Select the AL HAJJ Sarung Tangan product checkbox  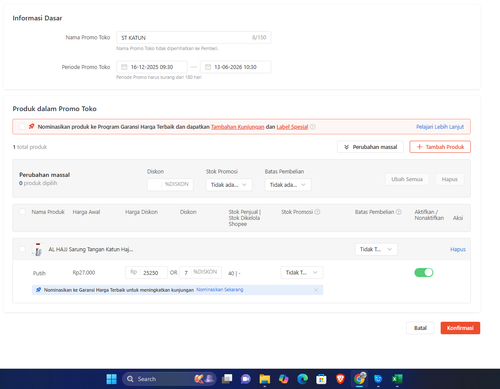[22, 249]
